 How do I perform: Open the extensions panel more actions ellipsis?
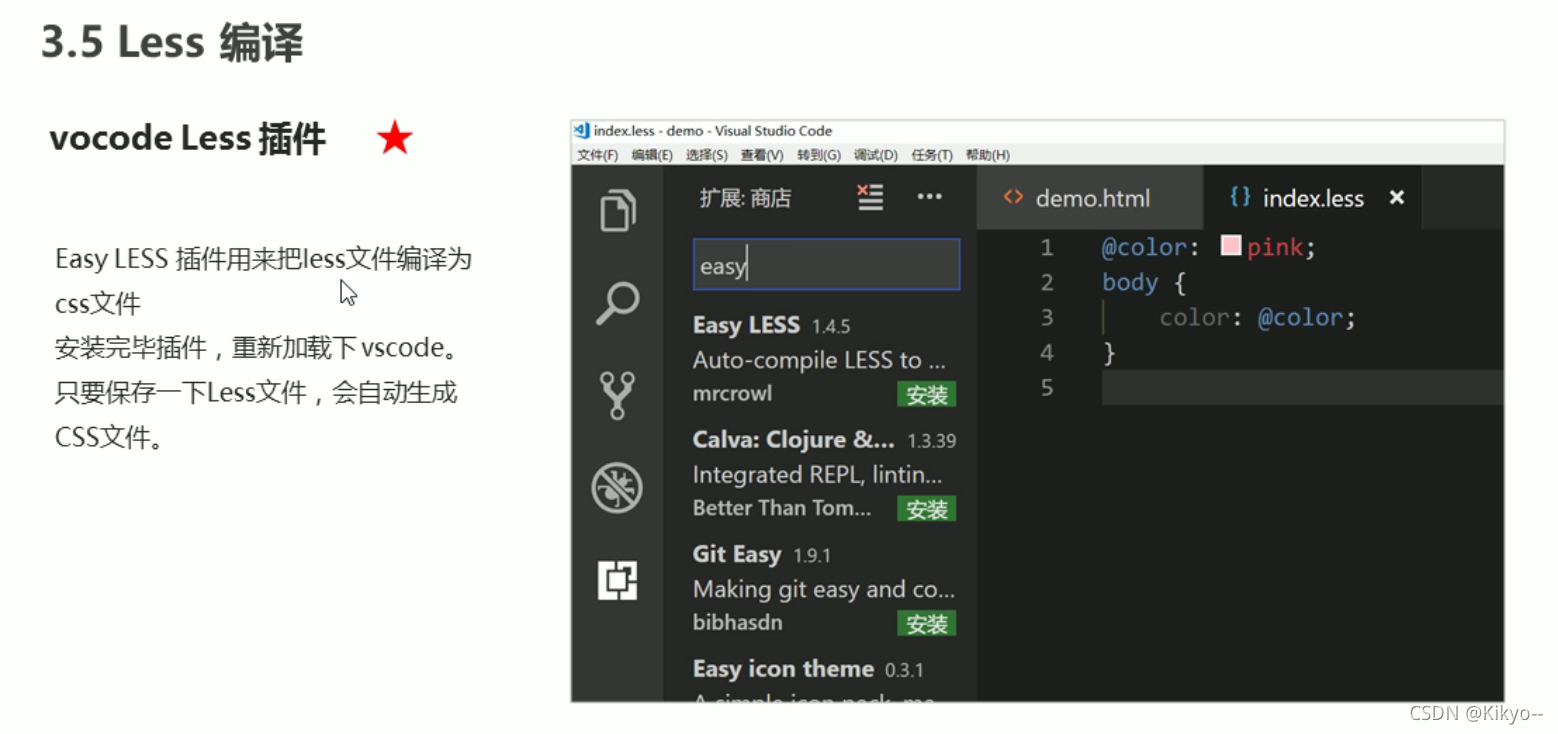click(930, 197)
